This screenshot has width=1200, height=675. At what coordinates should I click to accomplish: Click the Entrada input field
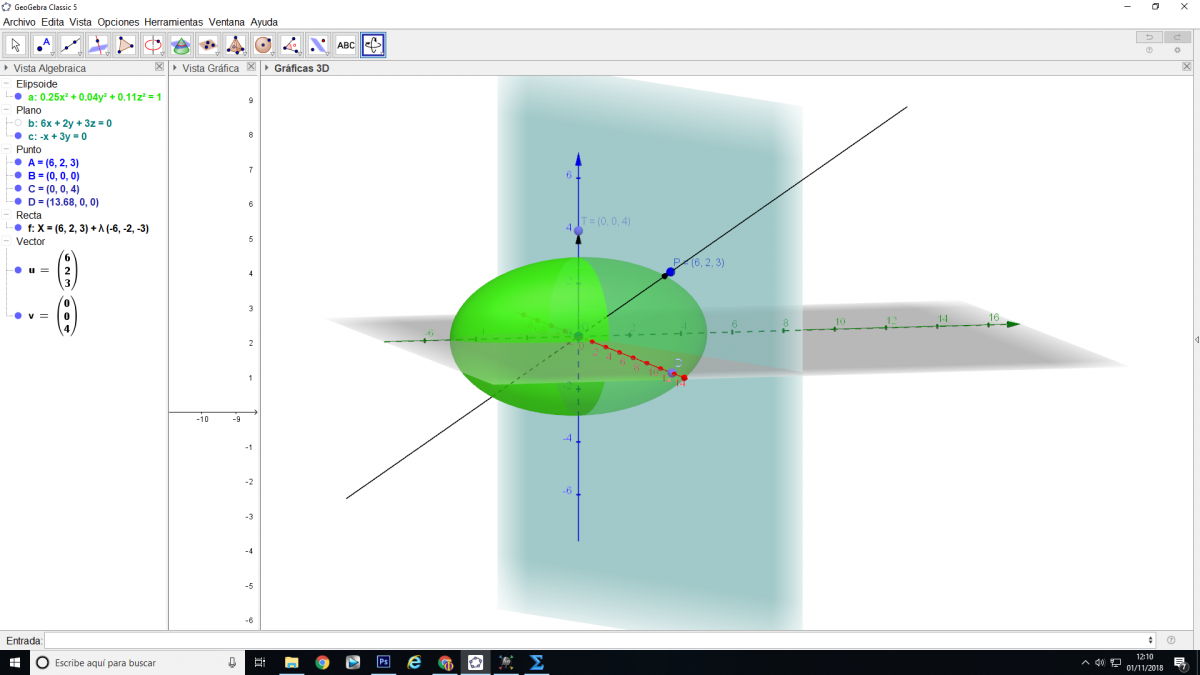point(598,640)
